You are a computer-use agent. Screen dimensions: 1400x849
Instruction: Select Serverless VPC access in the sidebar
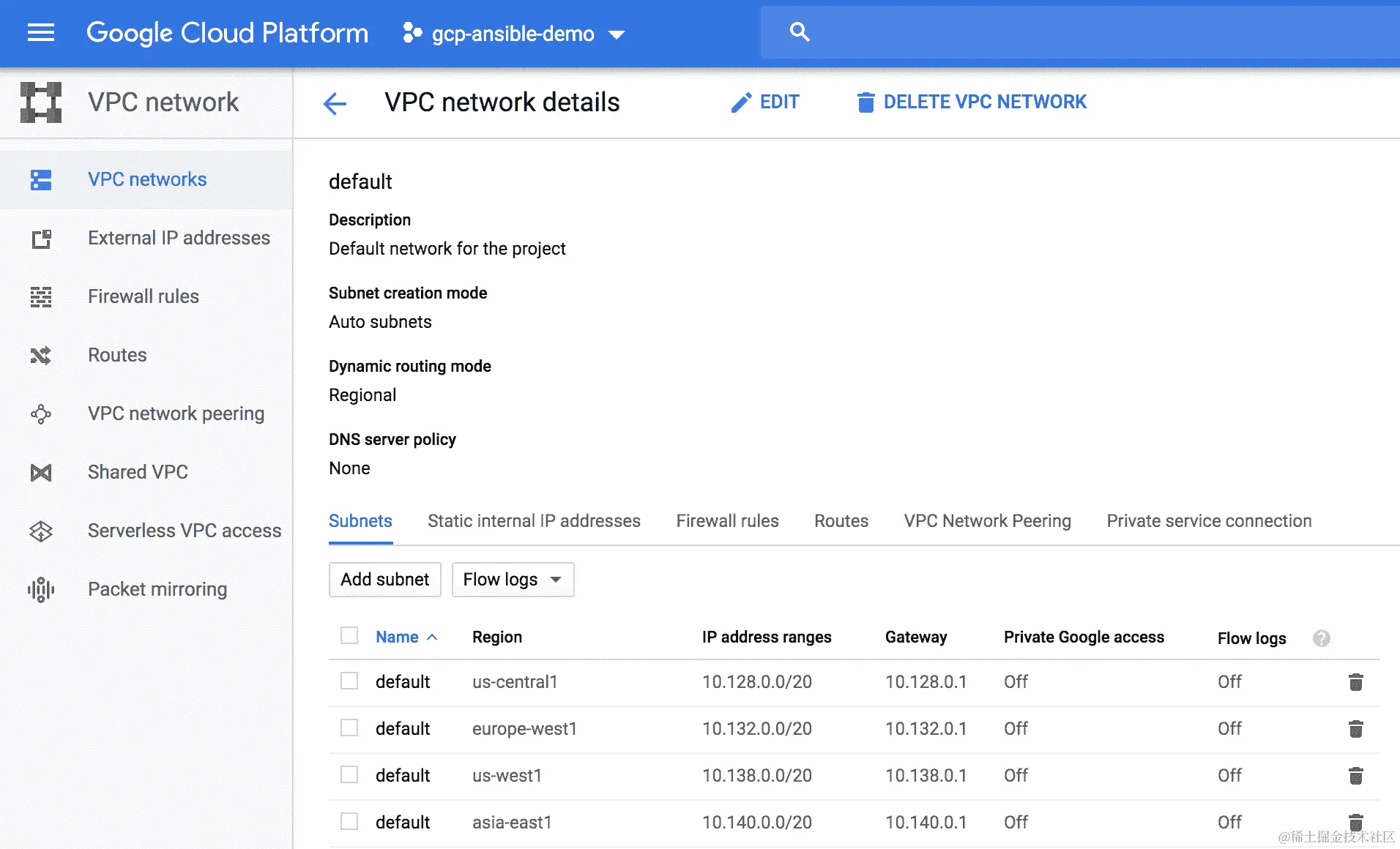coord(146,531)
